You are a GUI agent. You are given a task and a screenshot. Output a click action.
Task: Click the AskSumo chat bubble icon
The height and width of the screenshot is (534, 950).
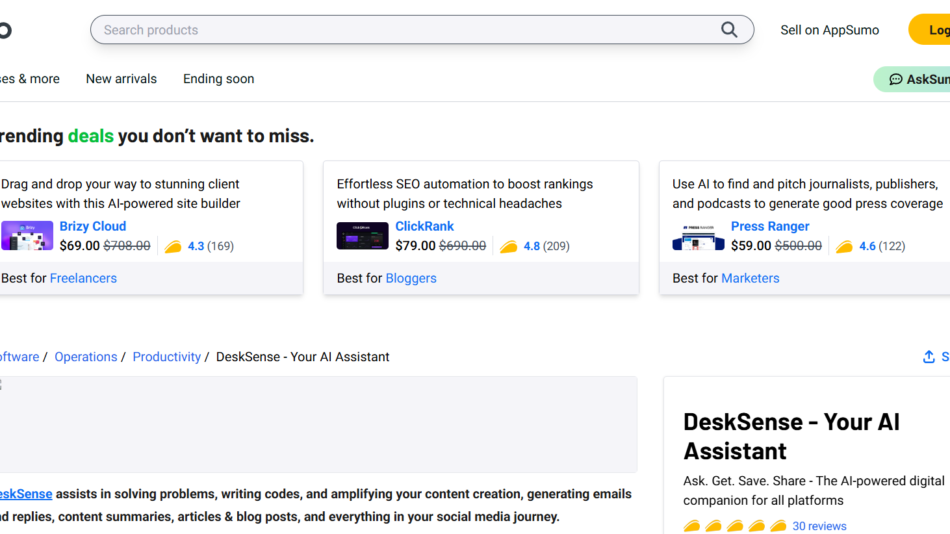896,79
